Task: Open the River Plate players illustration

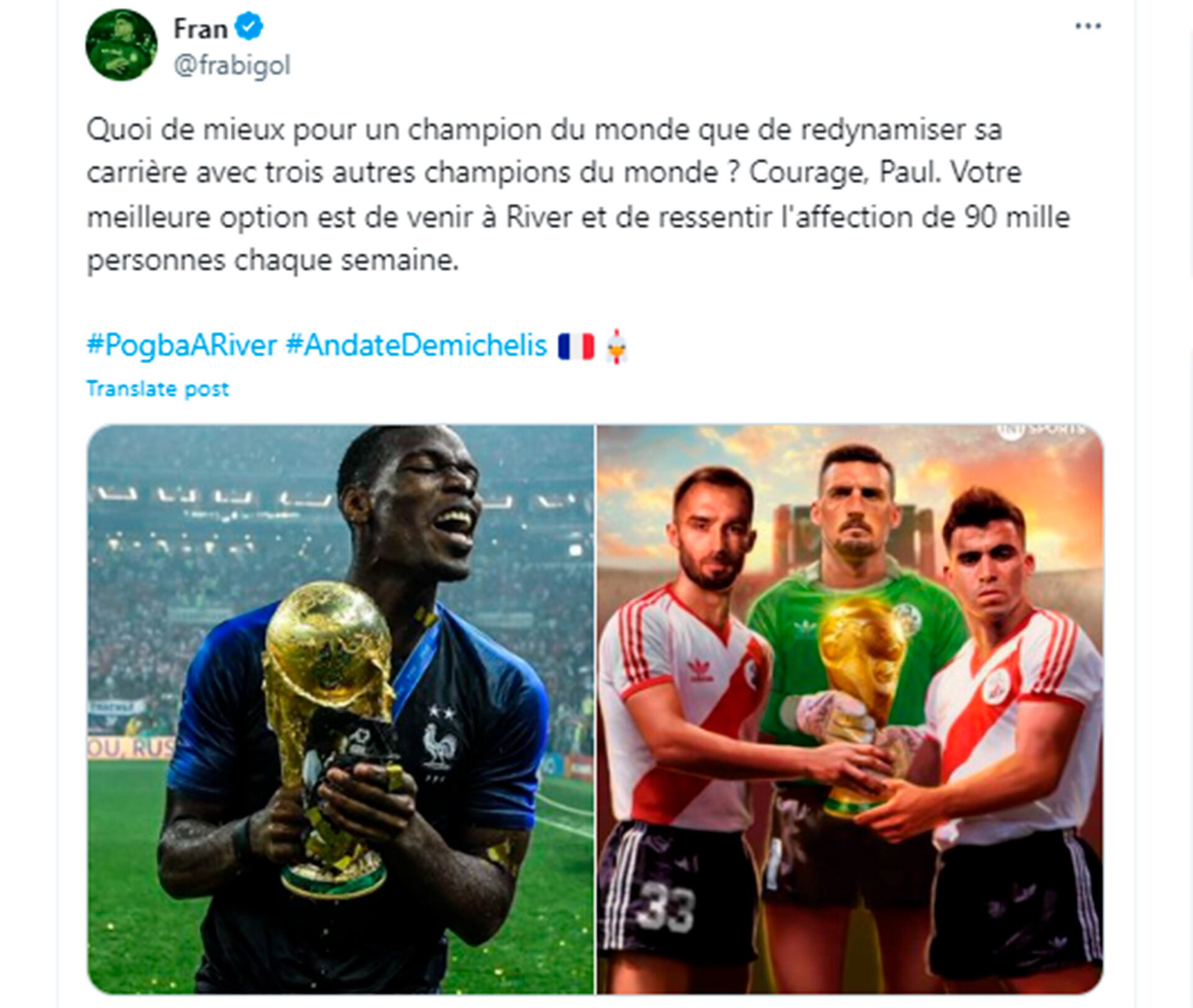Action: point(850,709)
